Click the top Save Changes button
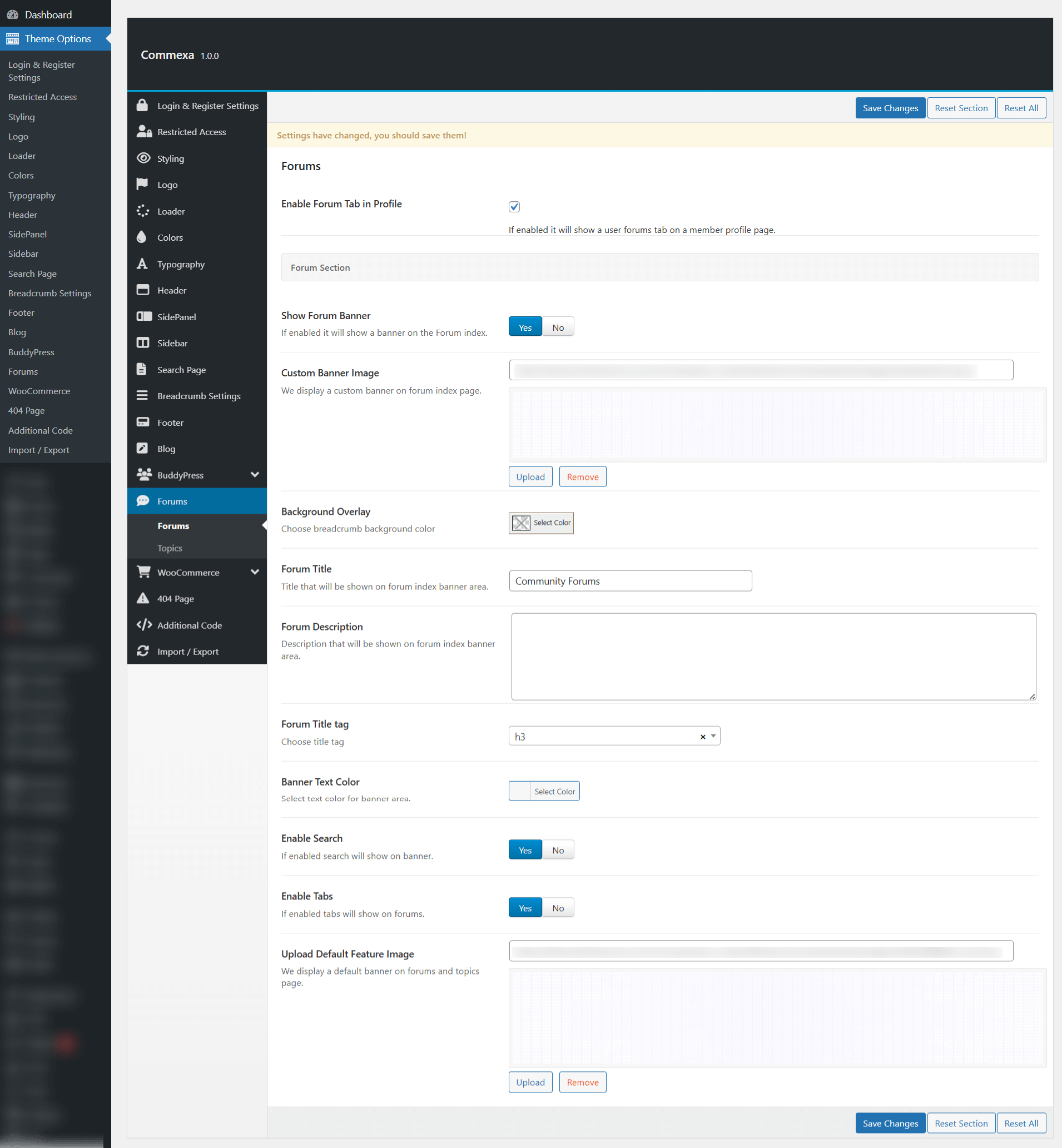Image resolution: width=1062 pixels, height=1148 pixels. pos(890,108)
